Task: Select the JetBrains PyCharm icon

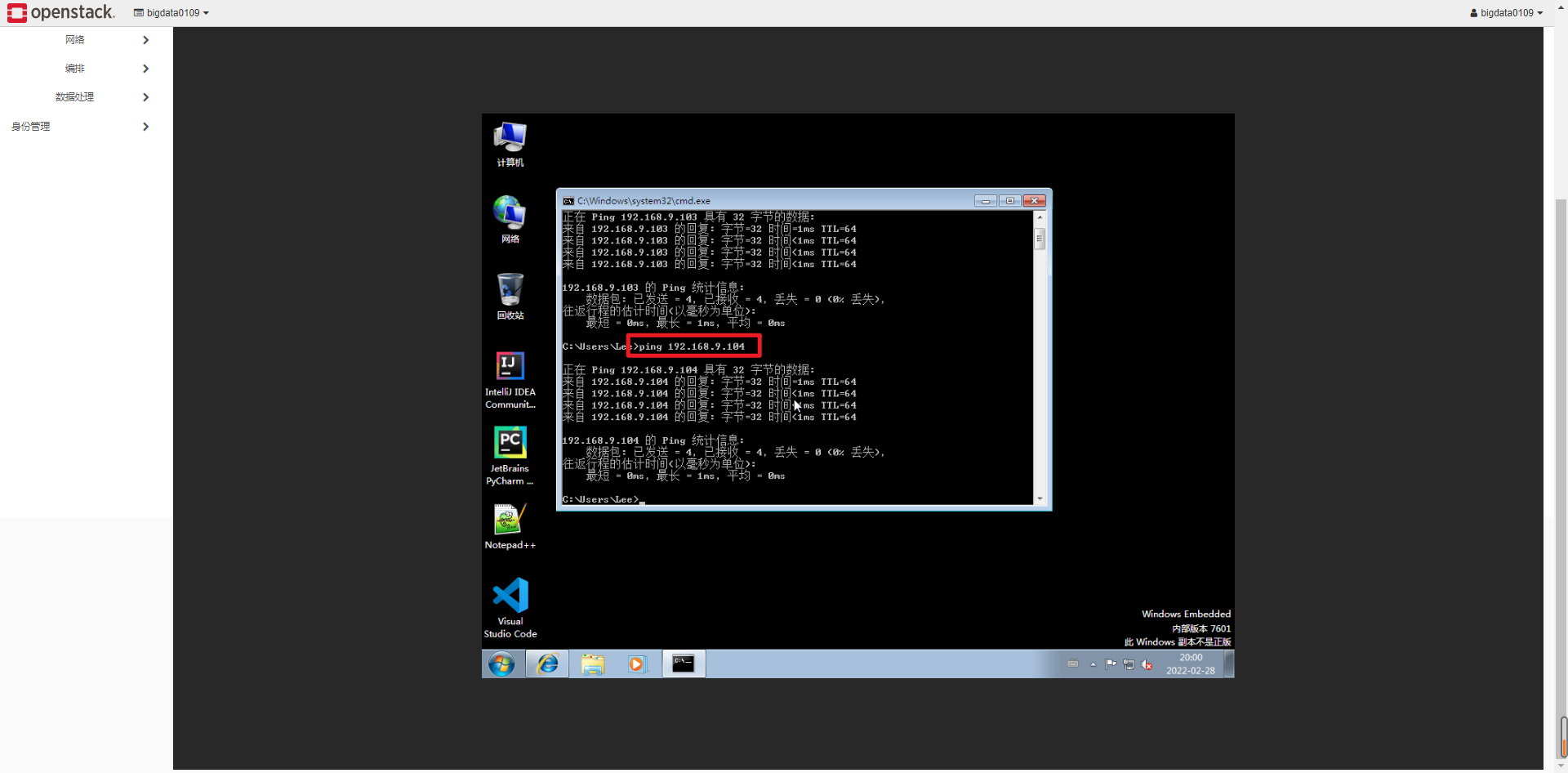Action: [x=510, y=456]
